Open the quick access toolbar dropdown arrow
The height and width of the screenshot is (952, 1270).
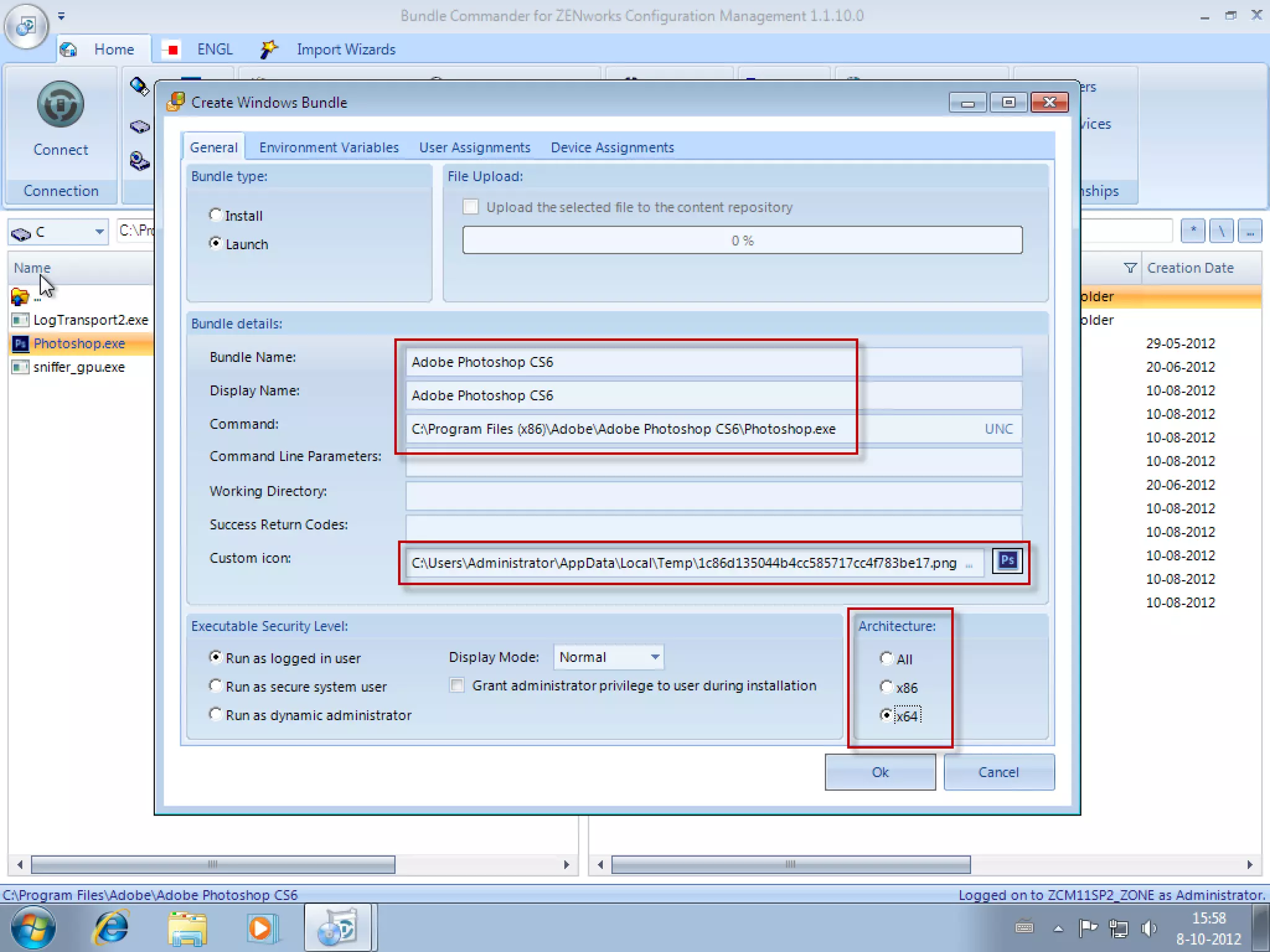click(x=61, y=16)
